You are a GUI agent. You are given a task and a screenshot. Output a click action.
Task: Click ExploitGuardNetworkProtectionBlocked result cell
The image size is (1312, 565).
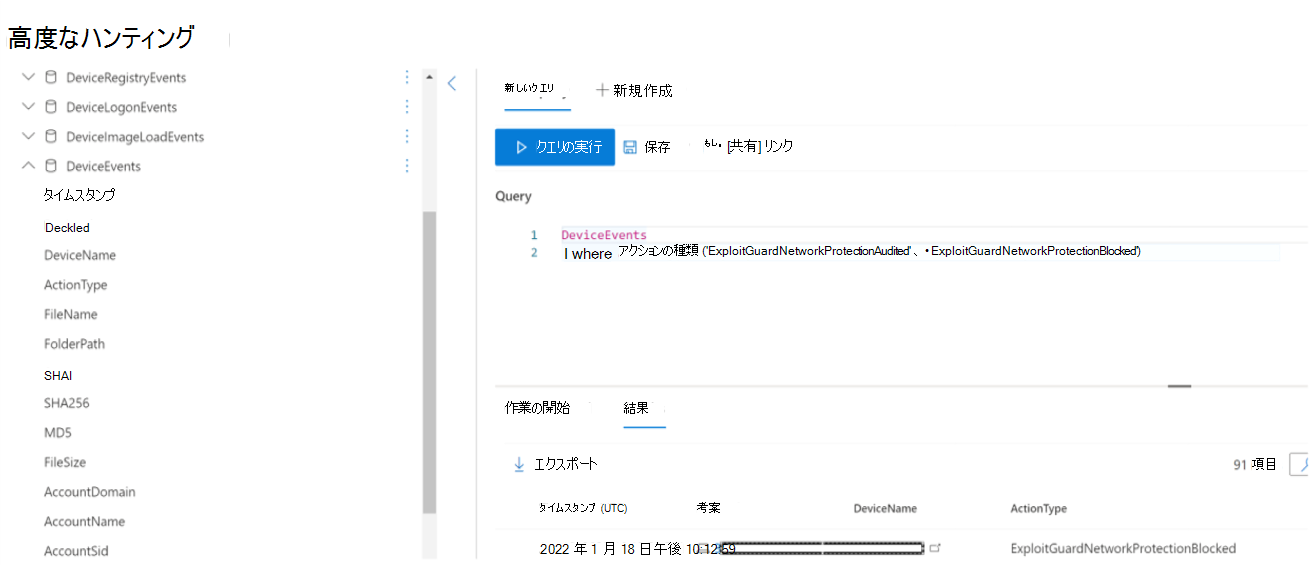pos(1123,548)
